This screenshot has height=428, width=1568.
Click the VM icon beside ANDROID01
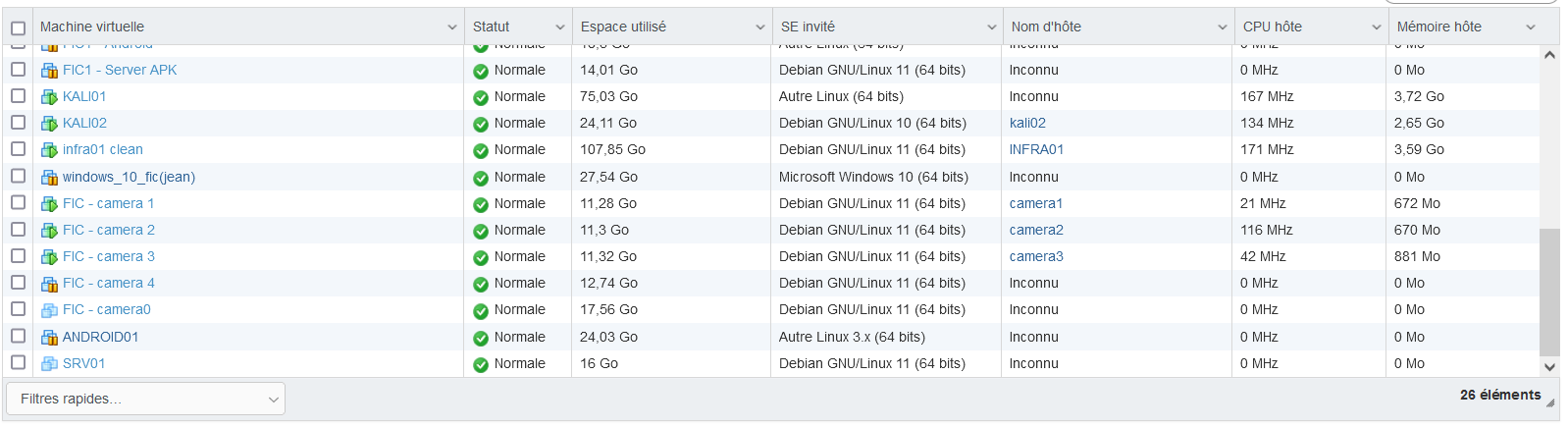point(49,338)
